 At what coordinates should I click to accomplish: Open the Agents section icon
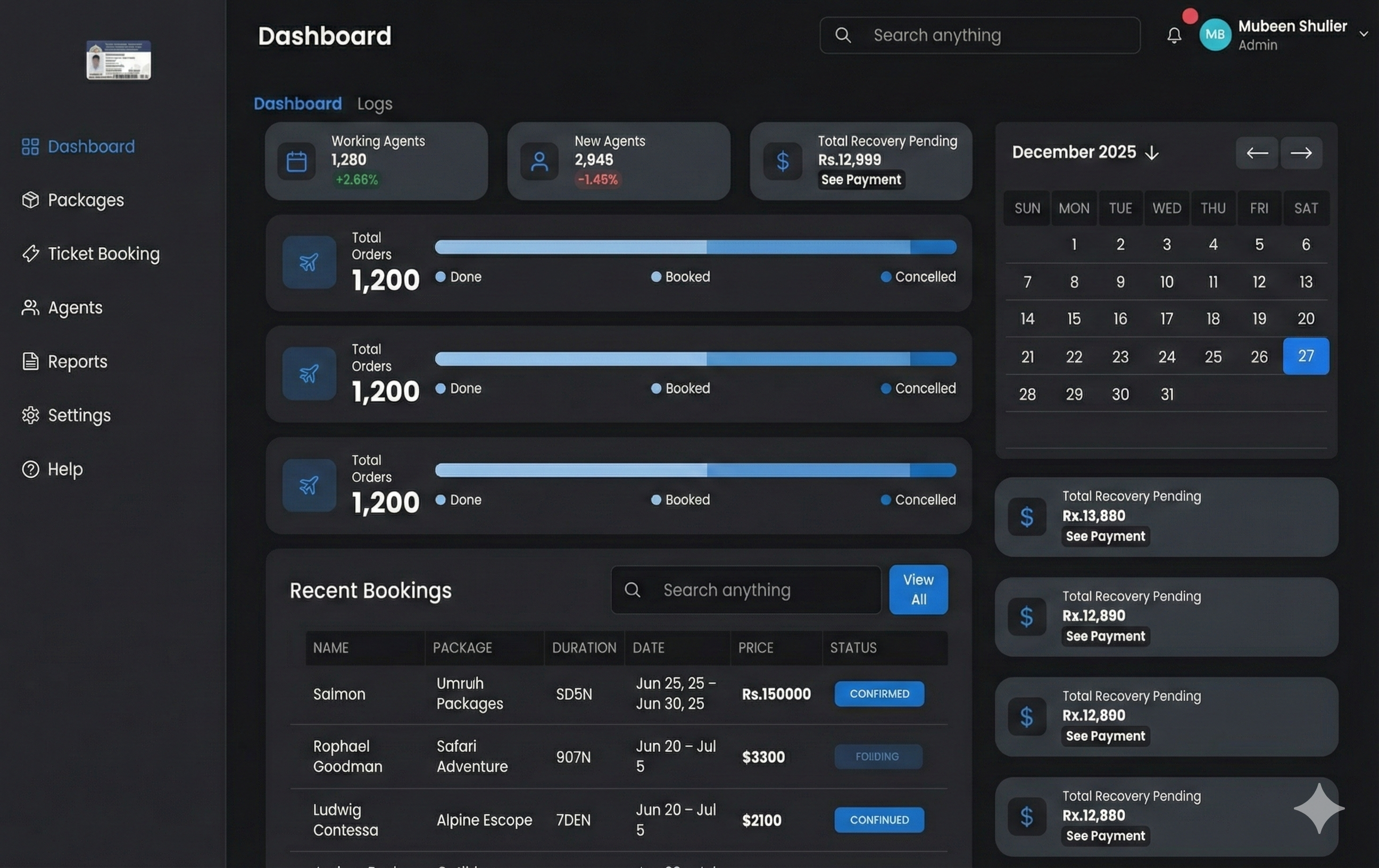(x=31, y=307)
